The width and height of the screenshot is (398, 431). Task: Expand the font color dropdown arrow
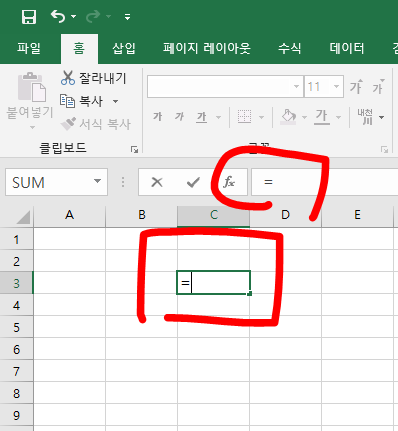[x=339, y=117]
